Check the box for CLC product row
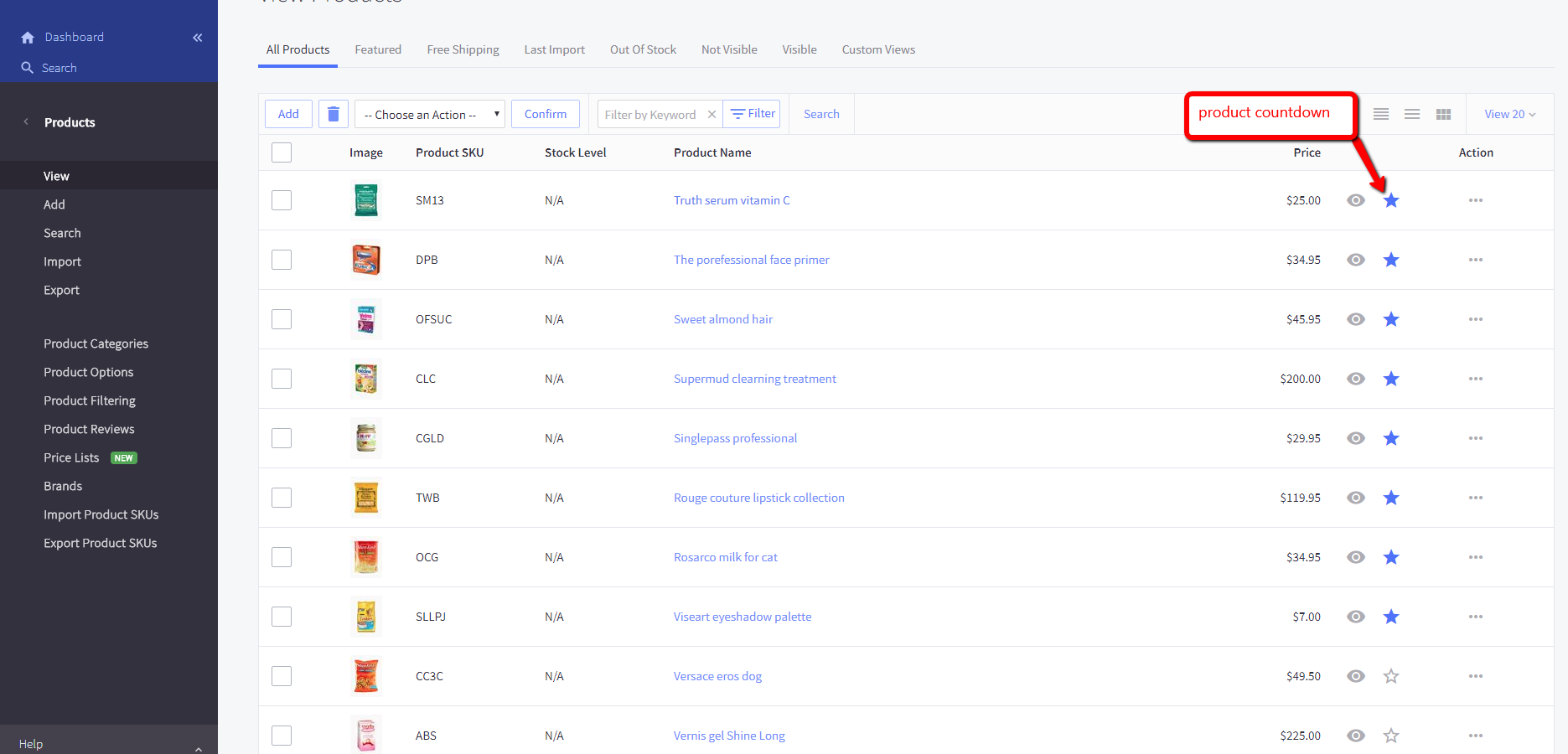The width and height of the screenshot is (1568, 754). point(282,379)
